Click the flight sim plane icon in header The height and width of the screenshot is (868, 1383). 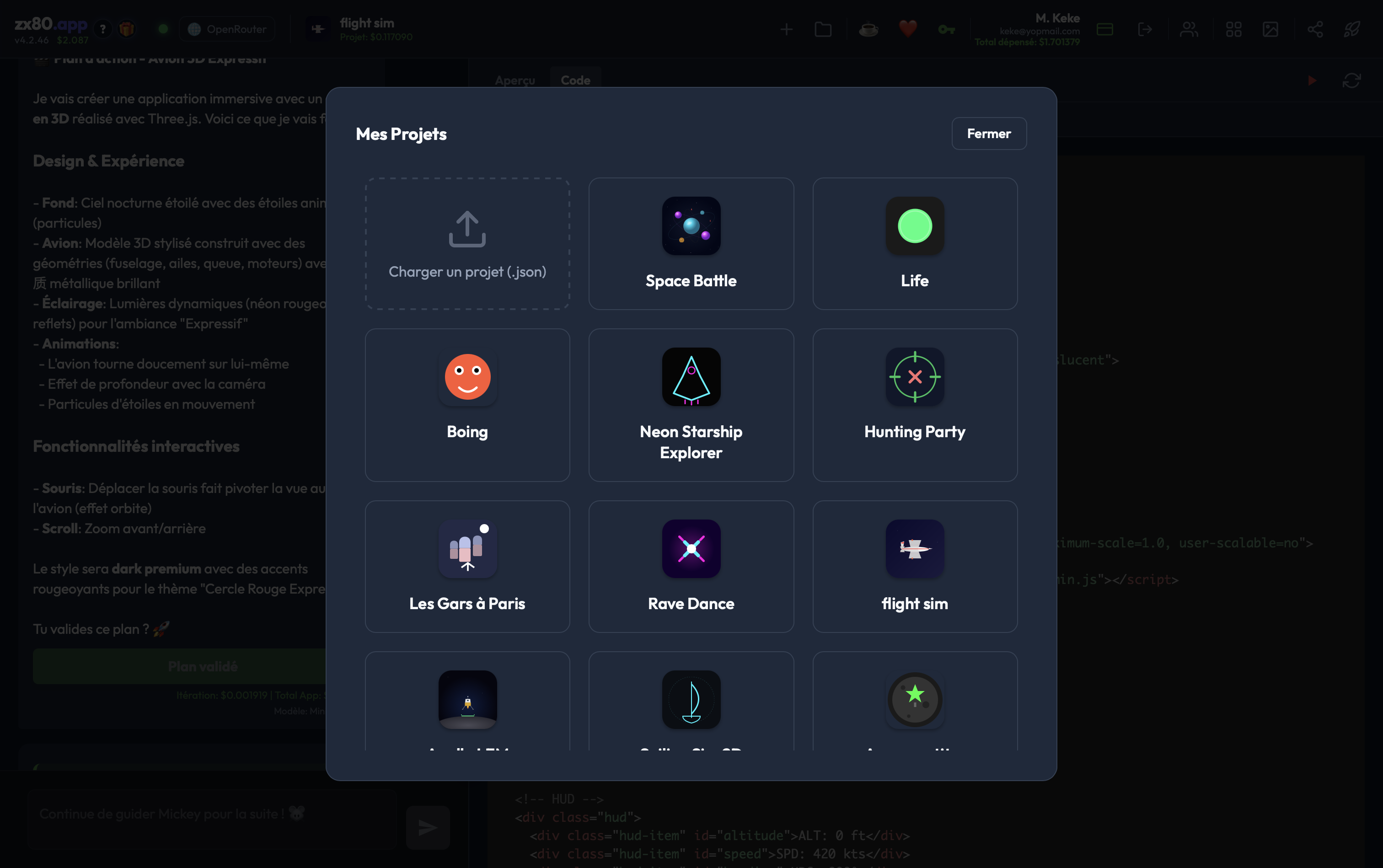317,29
